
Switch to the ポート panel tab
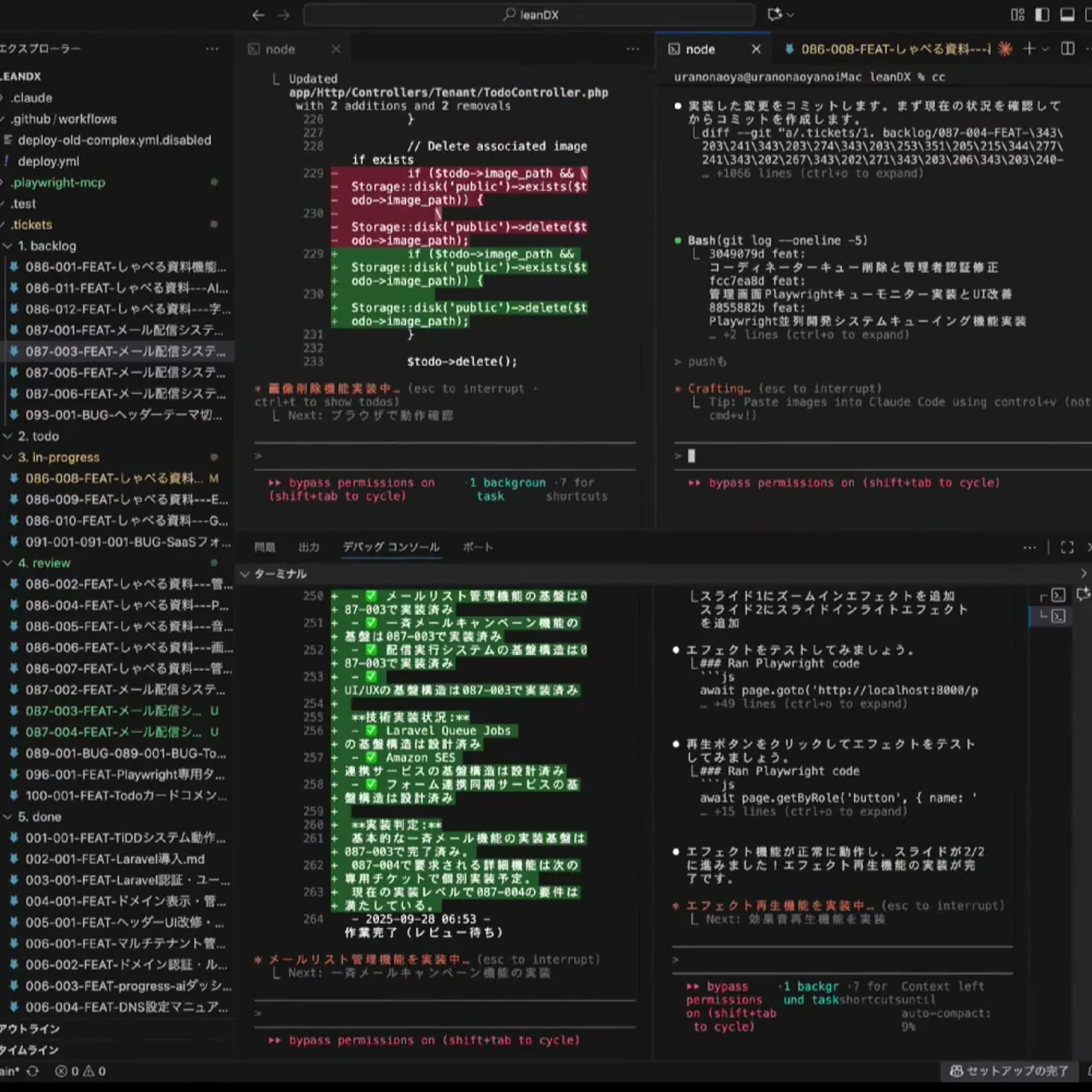coord(478,547)
